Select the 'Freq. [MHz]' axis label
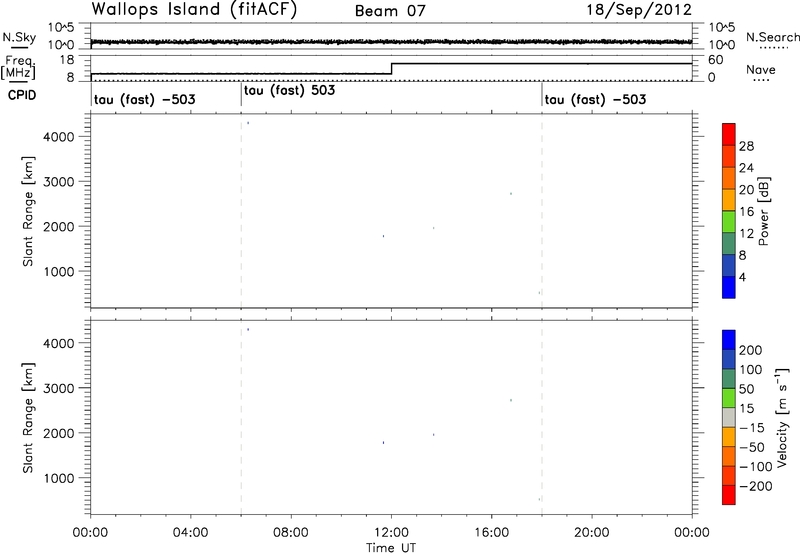Viewport: 800px width, 554px height. click(x=19, y=67)
